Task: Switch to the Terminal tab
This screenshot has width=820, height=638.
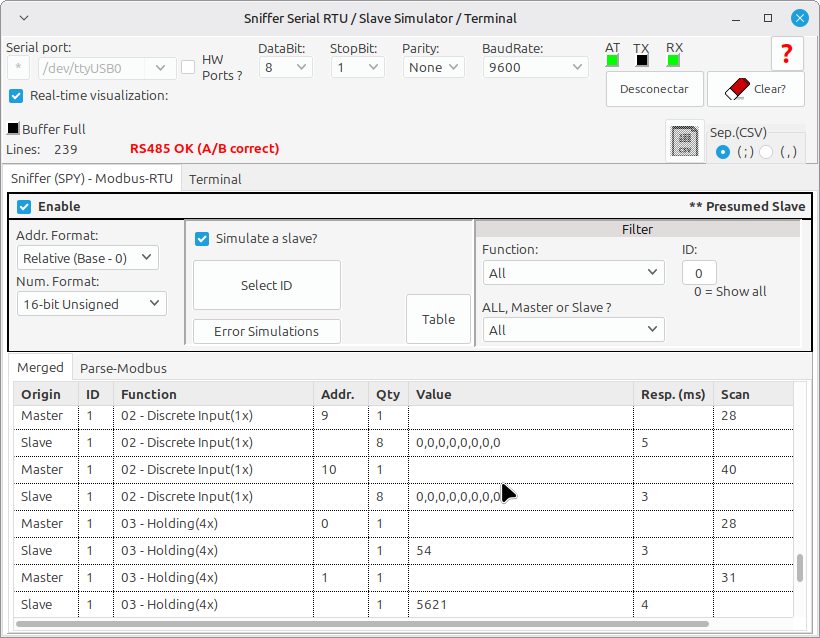Action: point(215,179)
